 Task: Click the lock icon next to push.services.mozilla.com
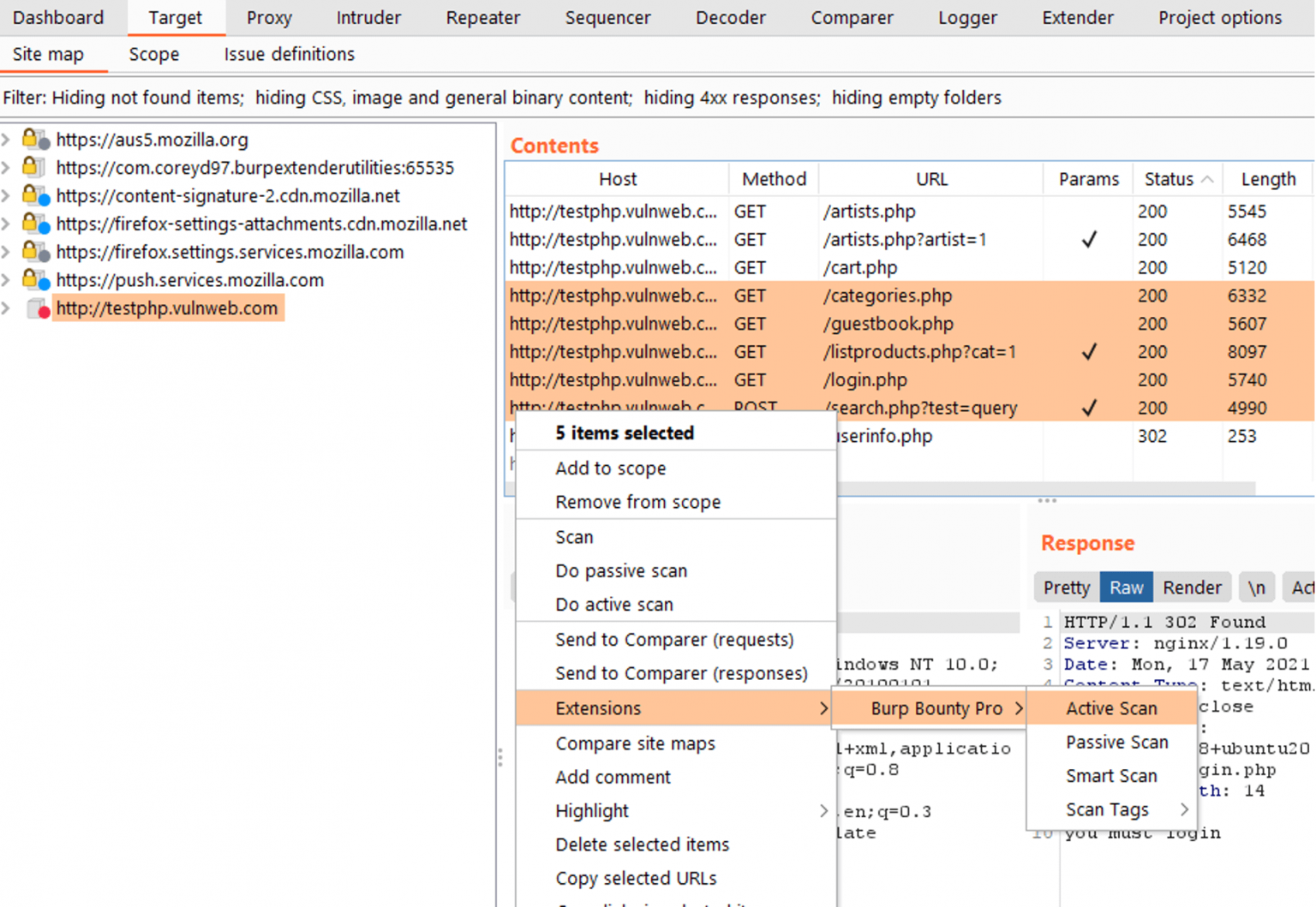31,280
